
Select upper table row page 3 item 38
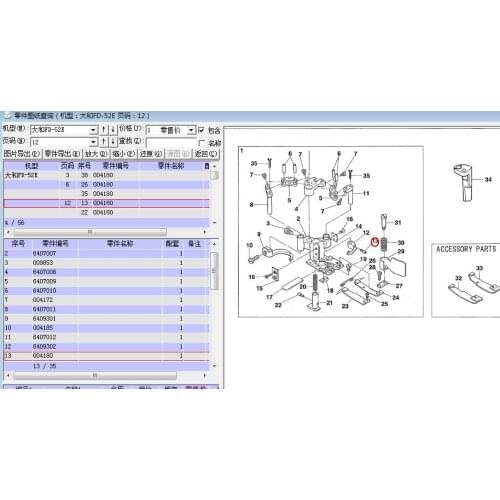tap(106, 175)
